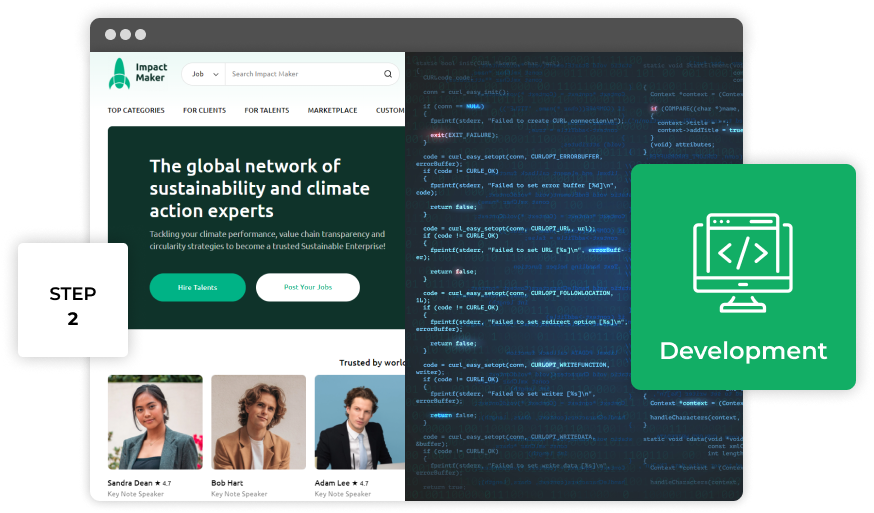The width and height of the screenshot is (874, 513).
Task: Click the Impact Maker wordmark text
Action: (x=151, y=72)
